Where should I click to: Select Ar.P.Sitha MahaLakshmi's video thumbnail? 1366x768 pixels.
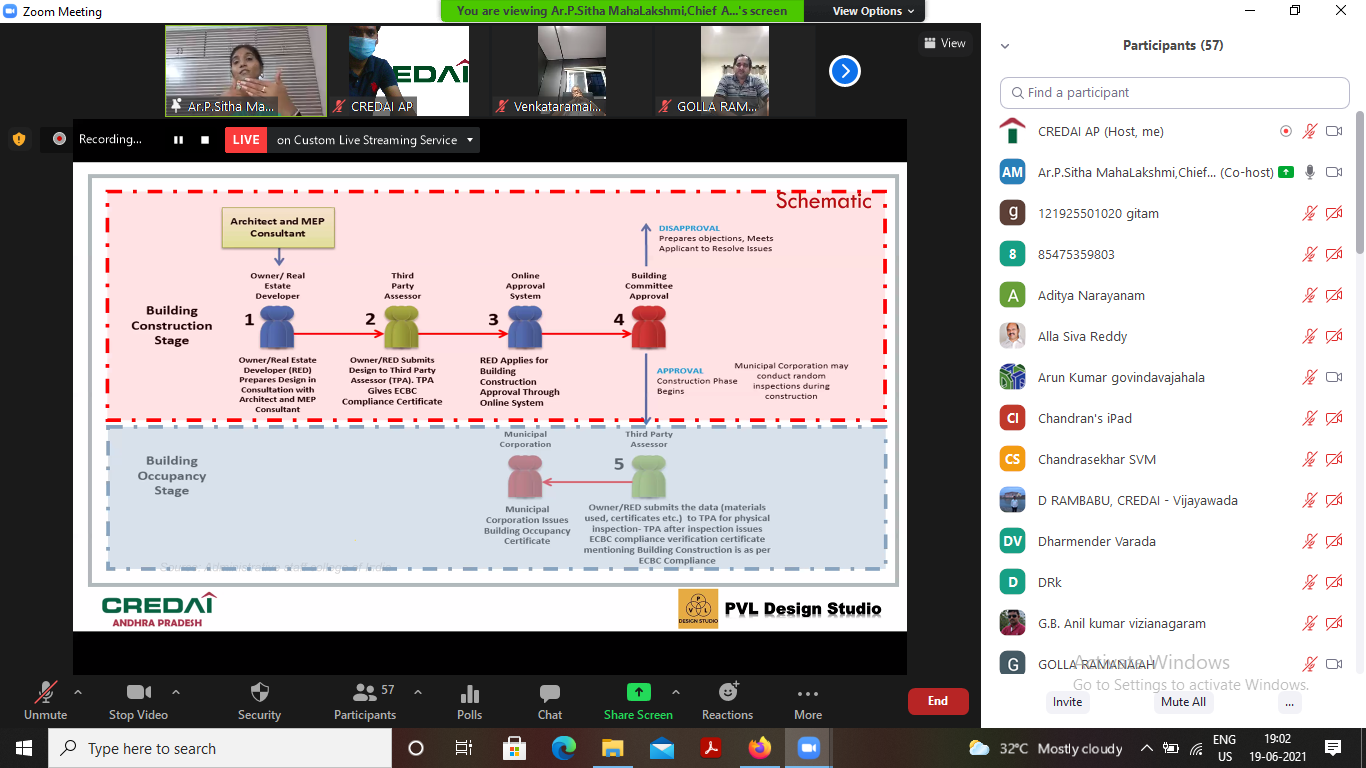pyautogui.click(x=246, y=71)
